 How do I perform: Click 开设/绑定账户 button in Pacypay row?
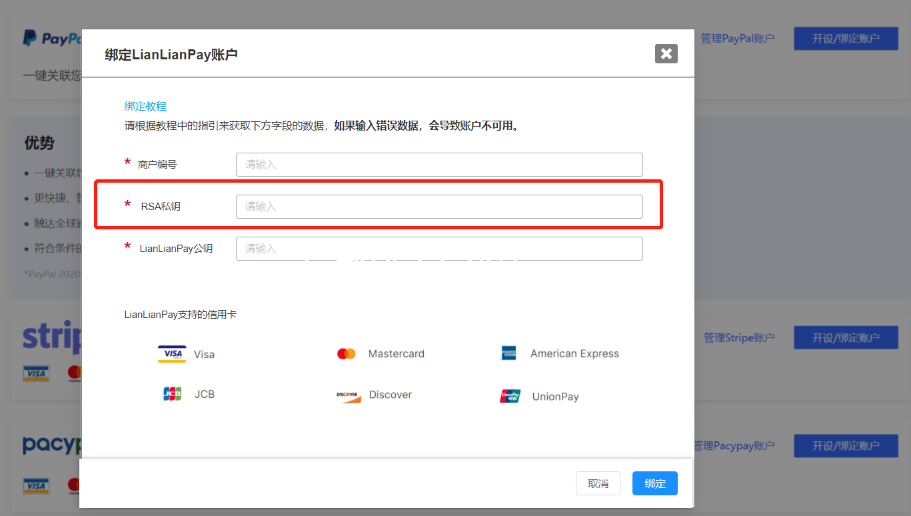(x=846, y=446)
